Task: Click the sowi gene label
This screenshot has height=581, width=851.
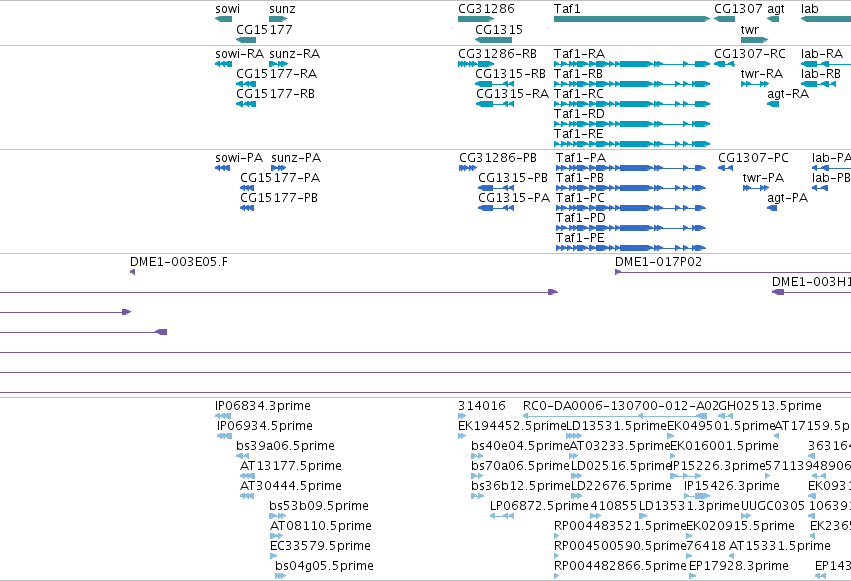Action: [x=227, y=9]
